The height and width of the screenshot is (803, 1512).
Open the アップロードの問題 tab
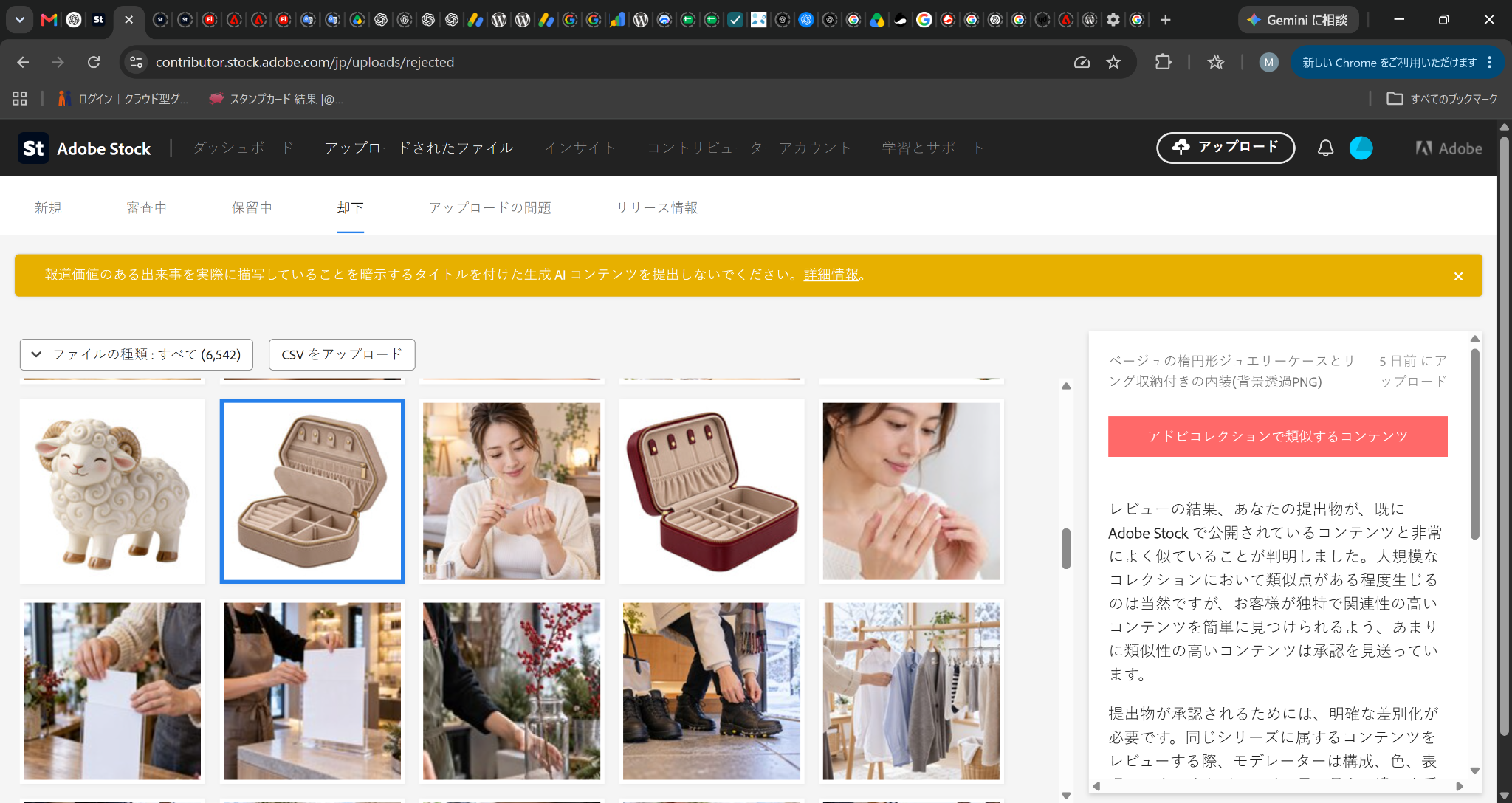490,208
